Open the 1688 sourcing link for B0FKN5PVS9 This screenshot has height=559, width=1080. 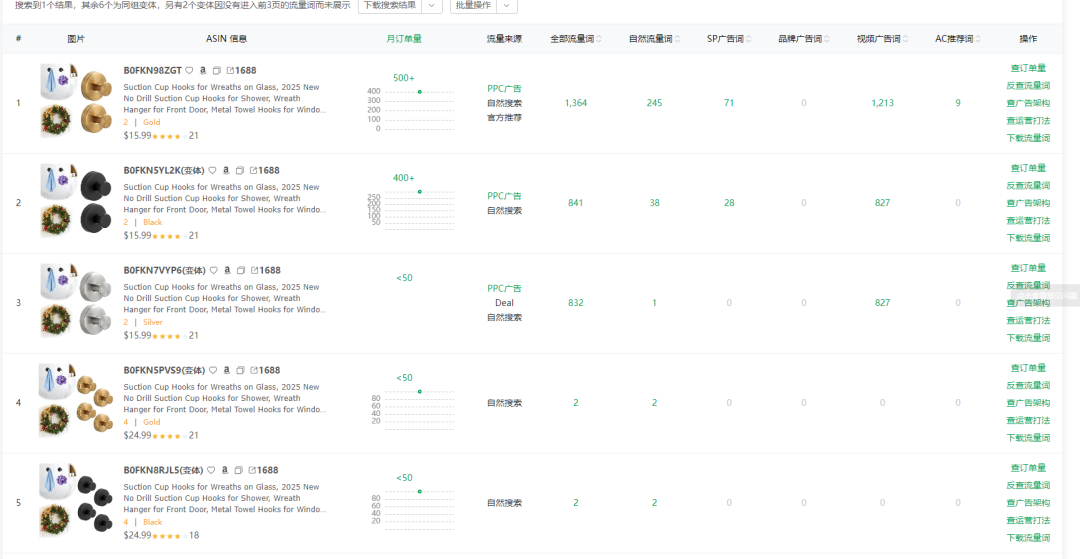pyautogui.click(x=265, y=370)
